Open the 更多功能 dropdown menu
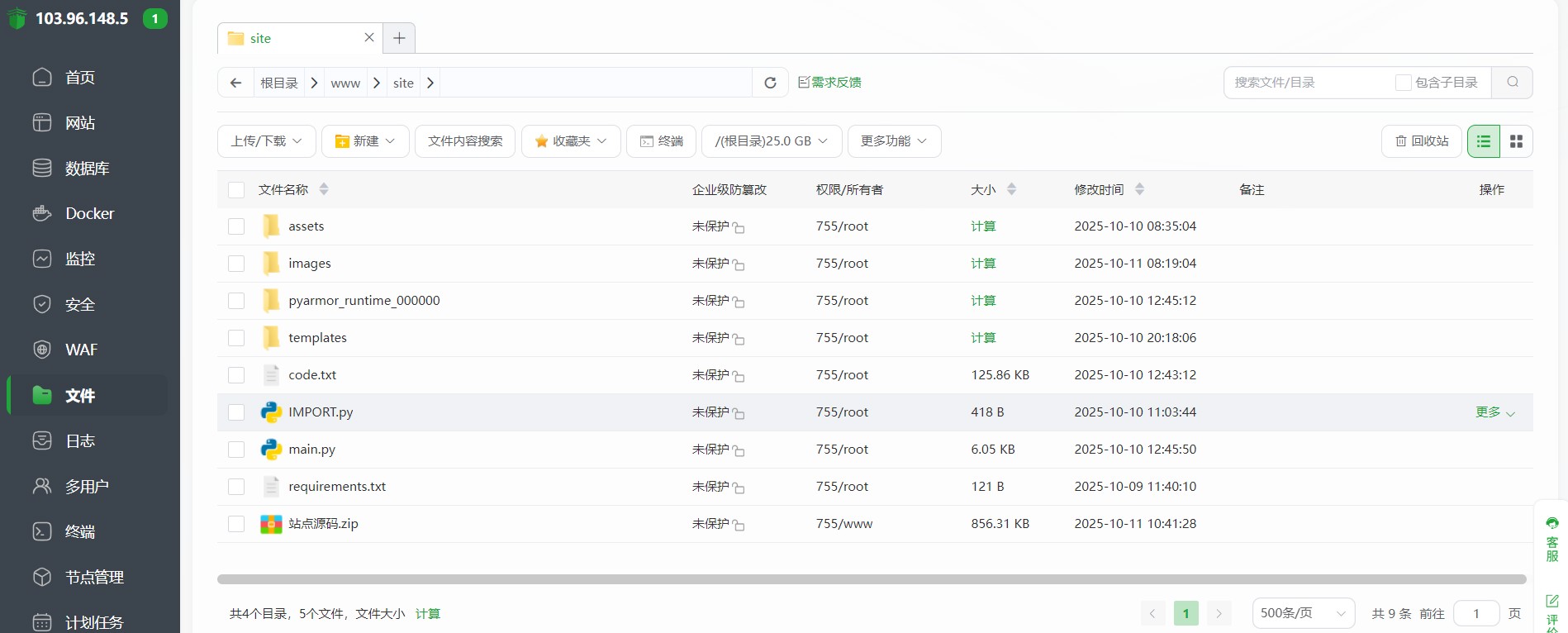 (893, 141)
